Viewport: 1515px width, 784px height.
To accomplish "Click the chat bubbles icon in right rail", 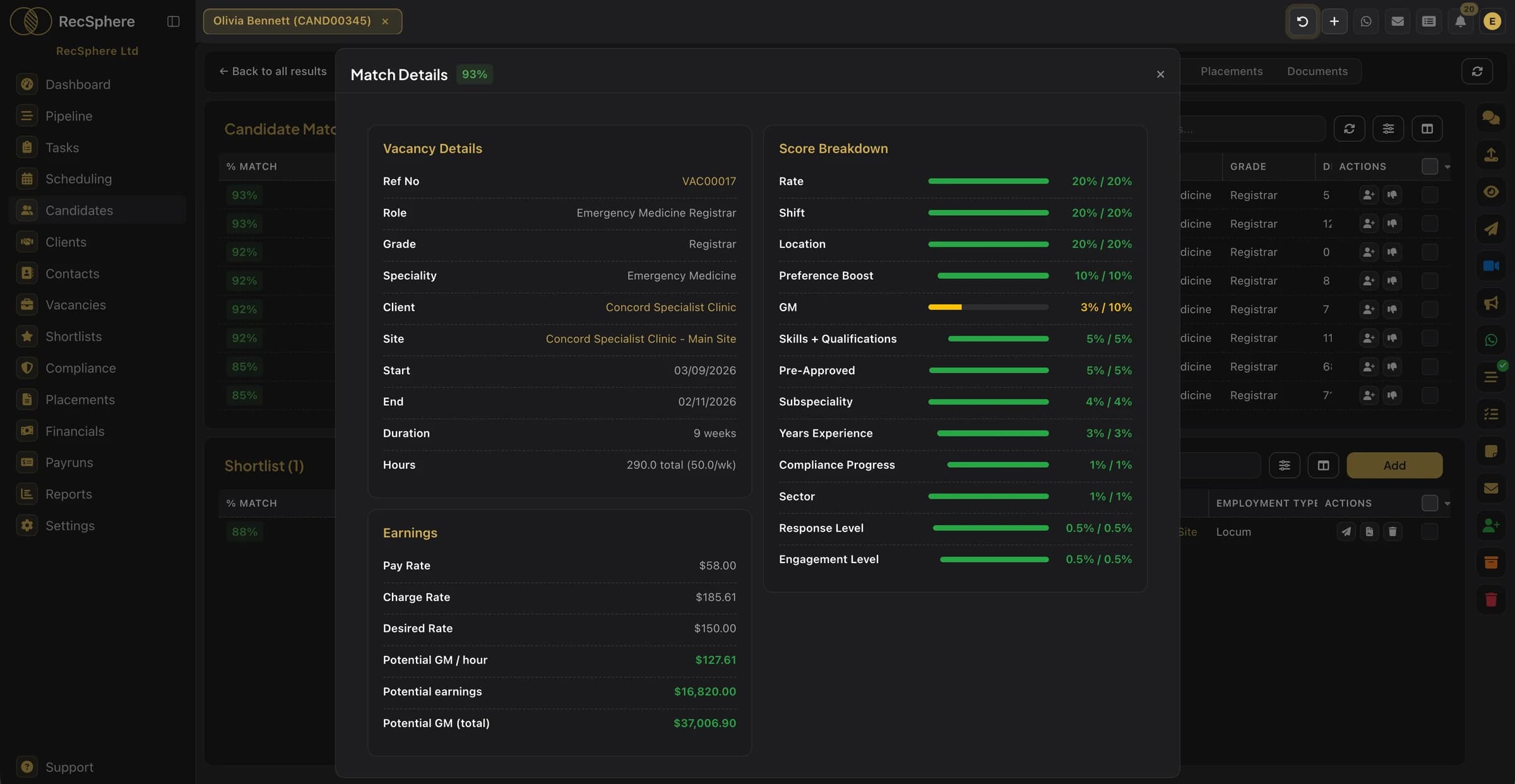I will coord(1491,117).
